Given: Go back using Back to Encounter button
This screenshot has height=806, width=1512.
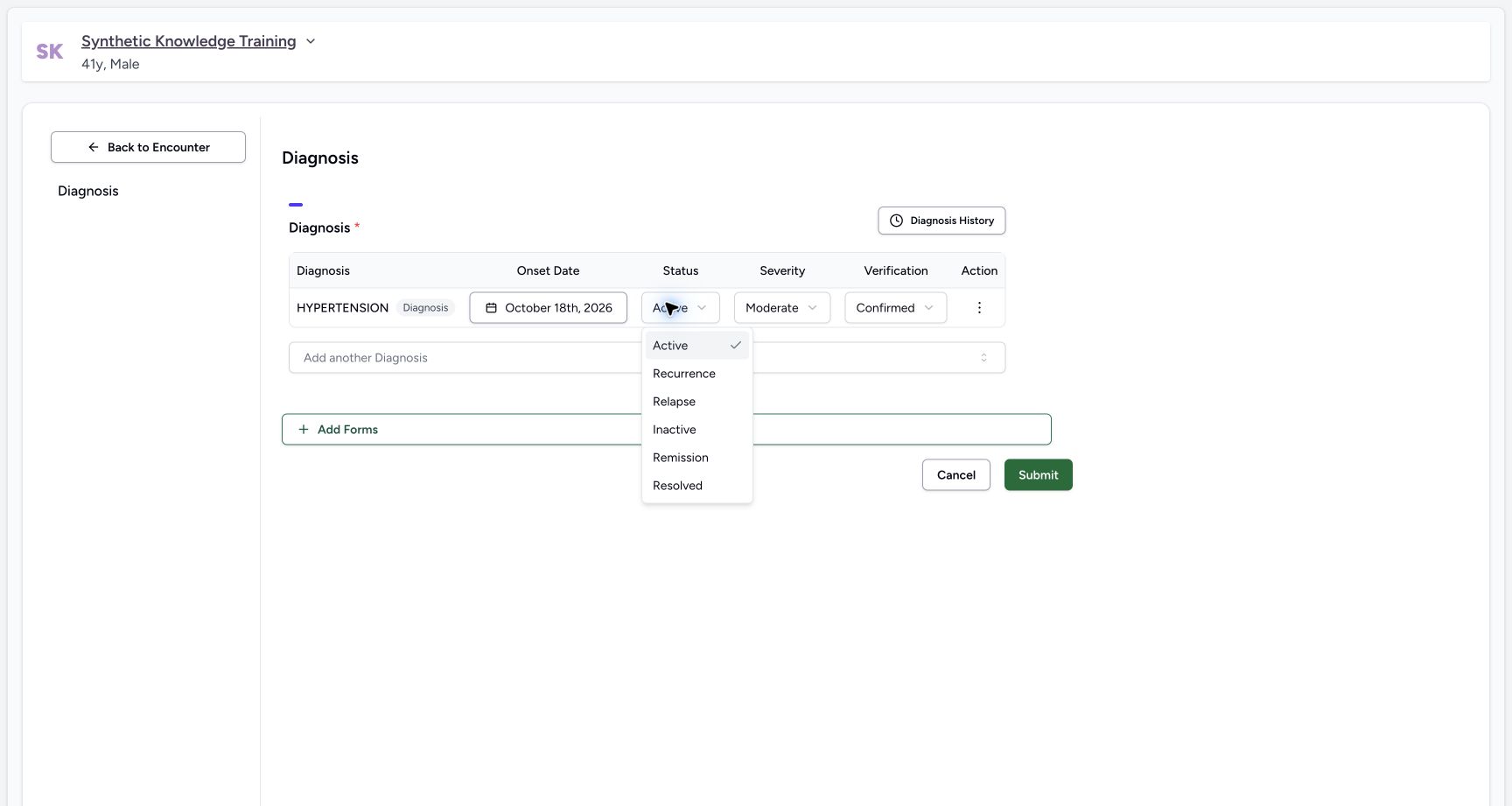Looking at the screenshot, I should point(148,147).
